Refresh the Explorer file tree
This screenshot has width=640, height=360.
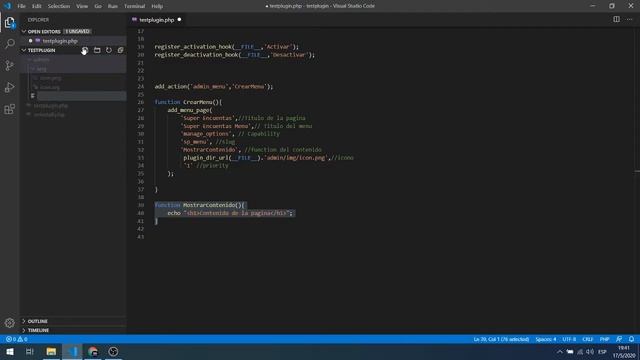coord(109,50)
